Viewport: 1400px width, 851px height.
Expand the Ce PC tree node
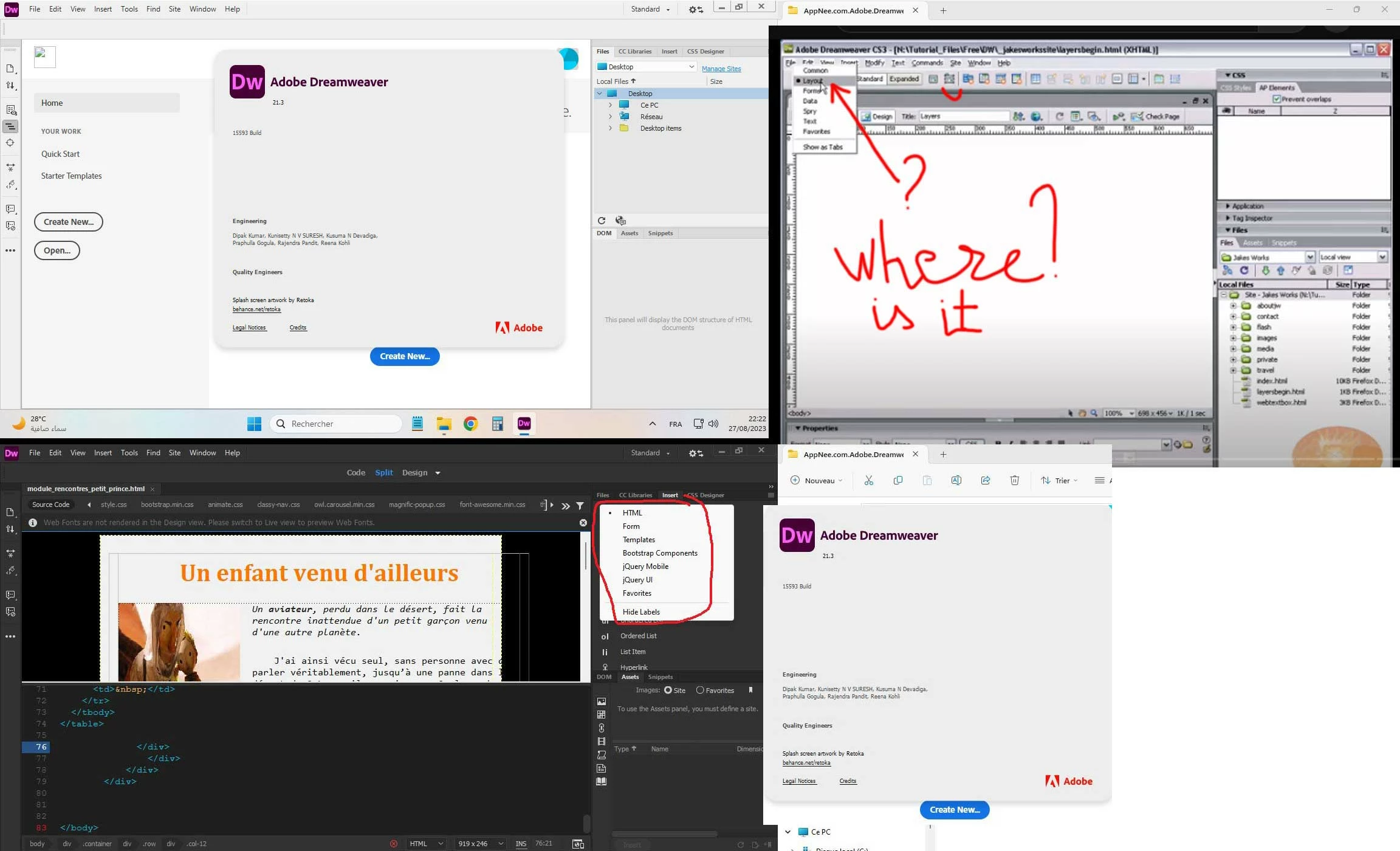611,105
